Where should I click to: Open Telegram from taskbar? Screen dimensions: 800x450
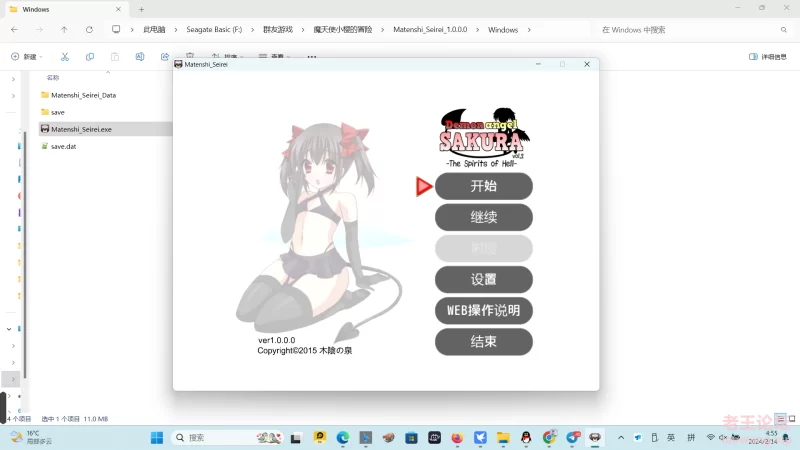point(572,438)
